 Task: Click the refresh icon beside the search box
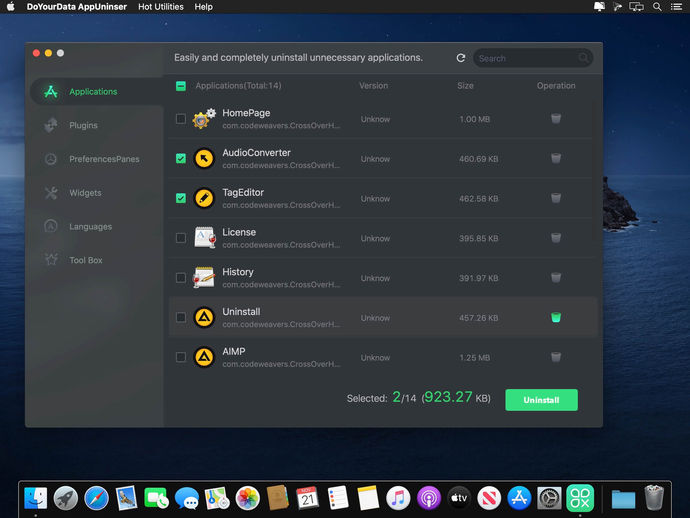[461, 58]
